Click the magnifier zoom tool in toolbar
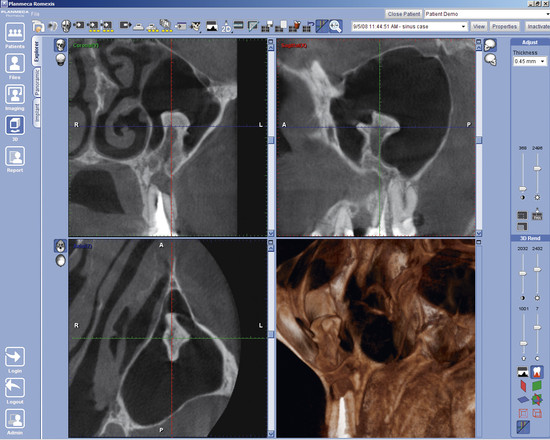 pyautogui.click(x=336, y=26)
